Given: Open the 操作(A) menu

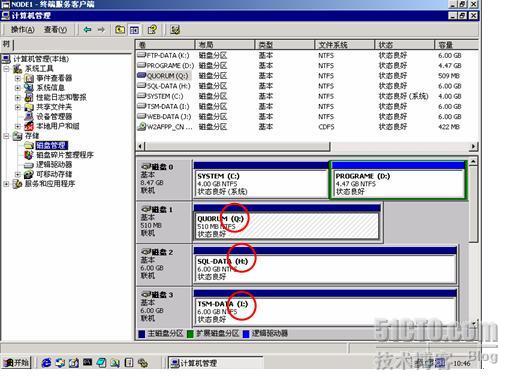Looking at the screenshot, I should point(22,30).
